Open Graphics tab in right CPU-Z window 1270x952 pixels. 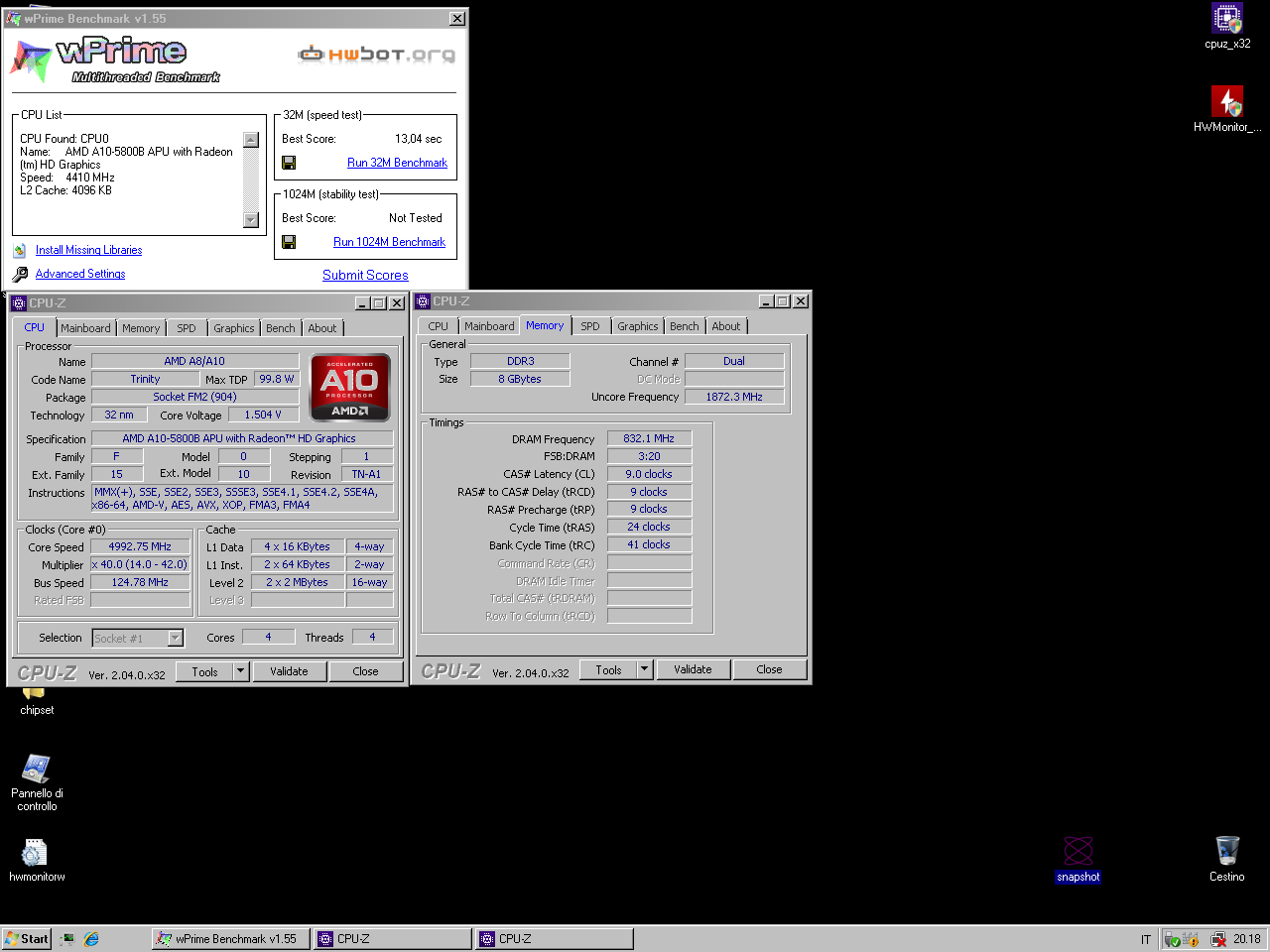[x=638, y=326]
